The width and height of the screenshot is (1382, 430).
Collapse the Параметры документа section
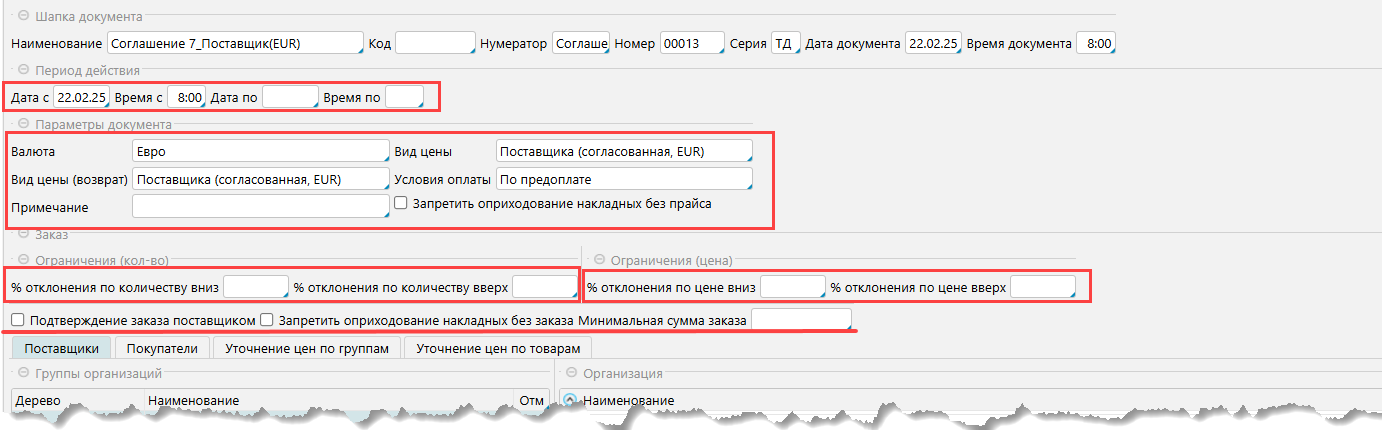pyautogui.click(x=22, y=124)
